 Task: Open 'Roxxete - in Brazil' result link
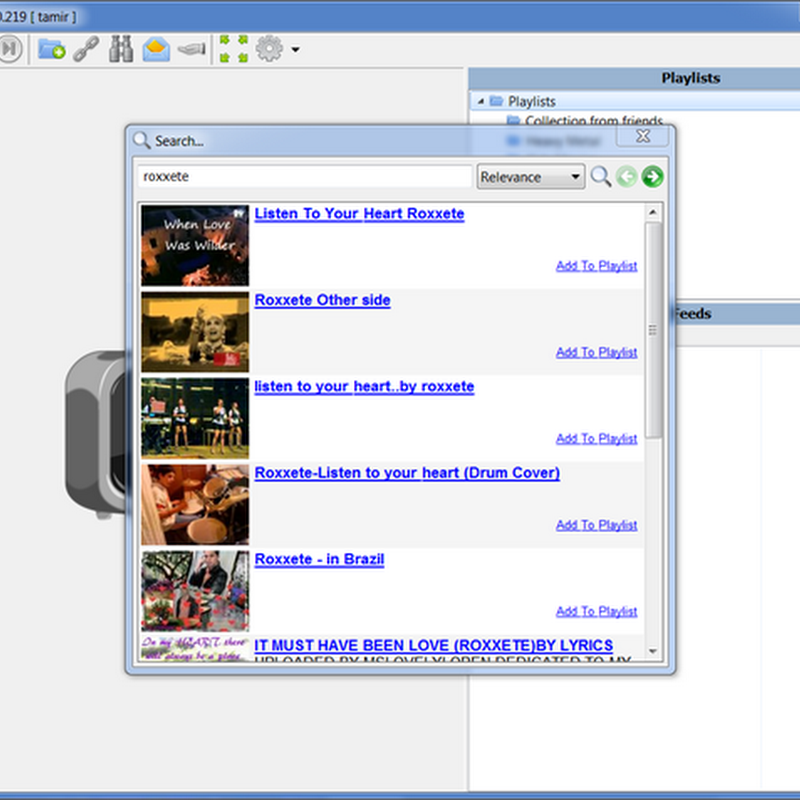coord(319,559)
